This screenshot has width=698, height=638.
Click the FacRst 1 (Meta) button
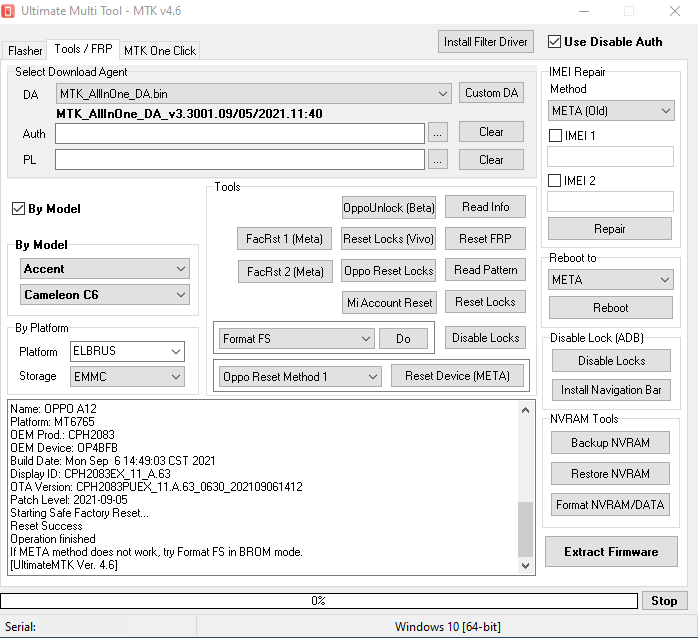pos(284,239)
